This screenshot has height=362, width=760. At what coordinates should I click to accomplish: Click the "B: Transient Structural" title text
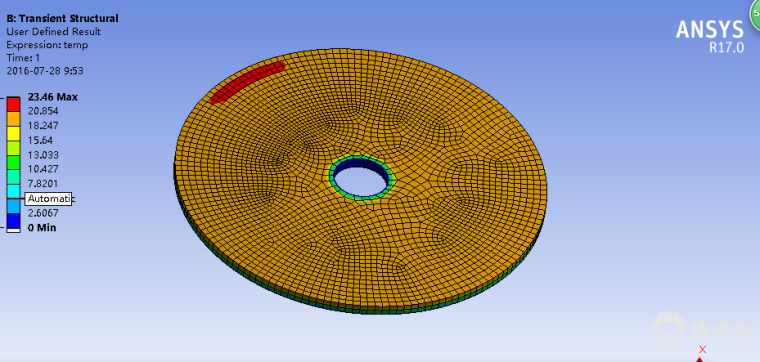click(x=62, y=18)
